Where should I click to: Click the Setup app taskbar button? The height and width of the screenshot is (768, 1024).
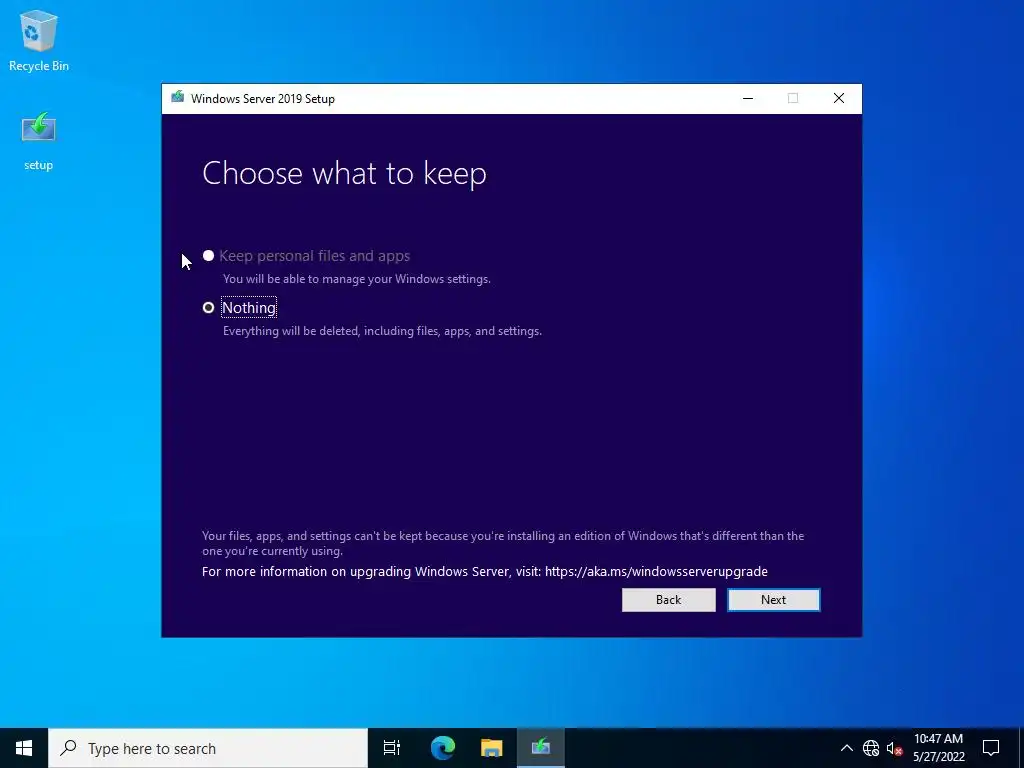(x=541, y=748)
